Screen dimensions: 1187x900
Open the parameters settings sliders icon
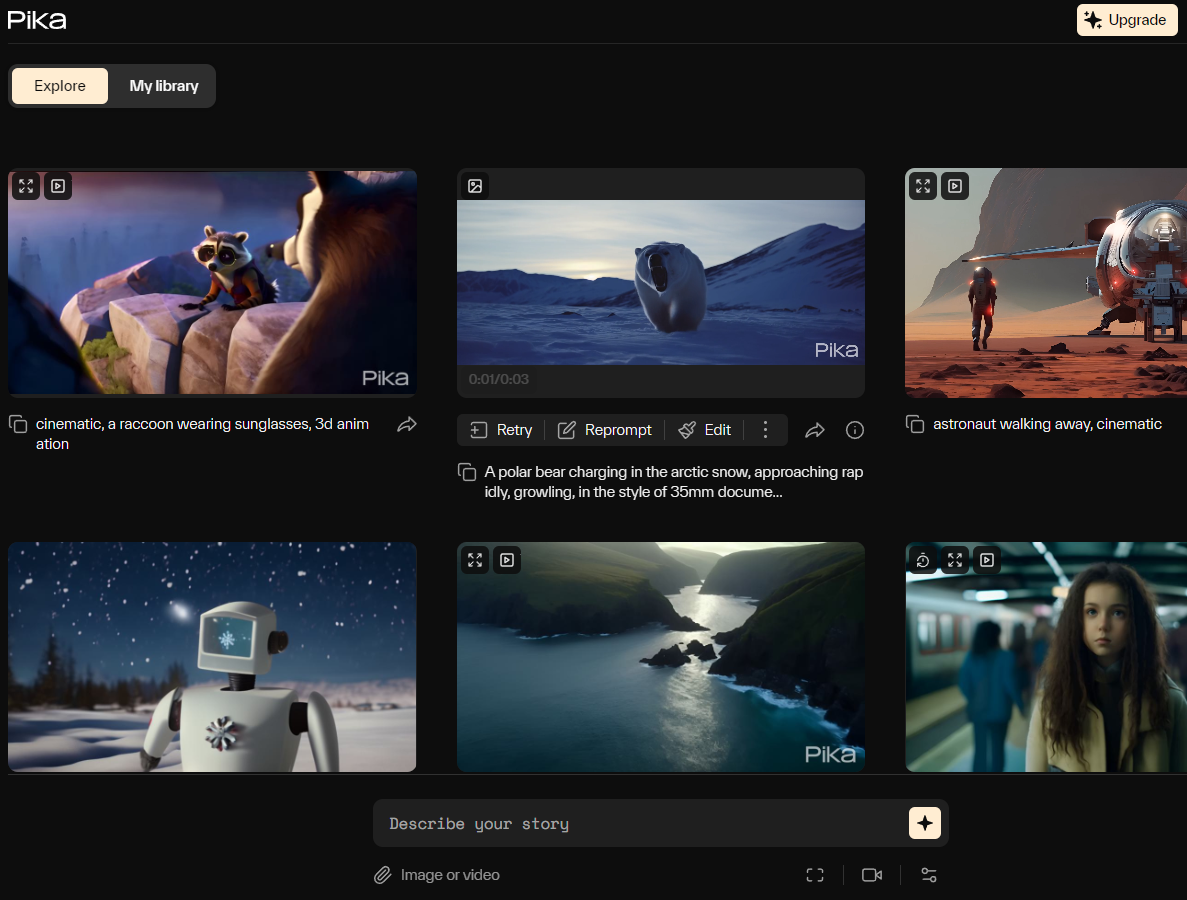pyautogui.click(x=929, y=875)
